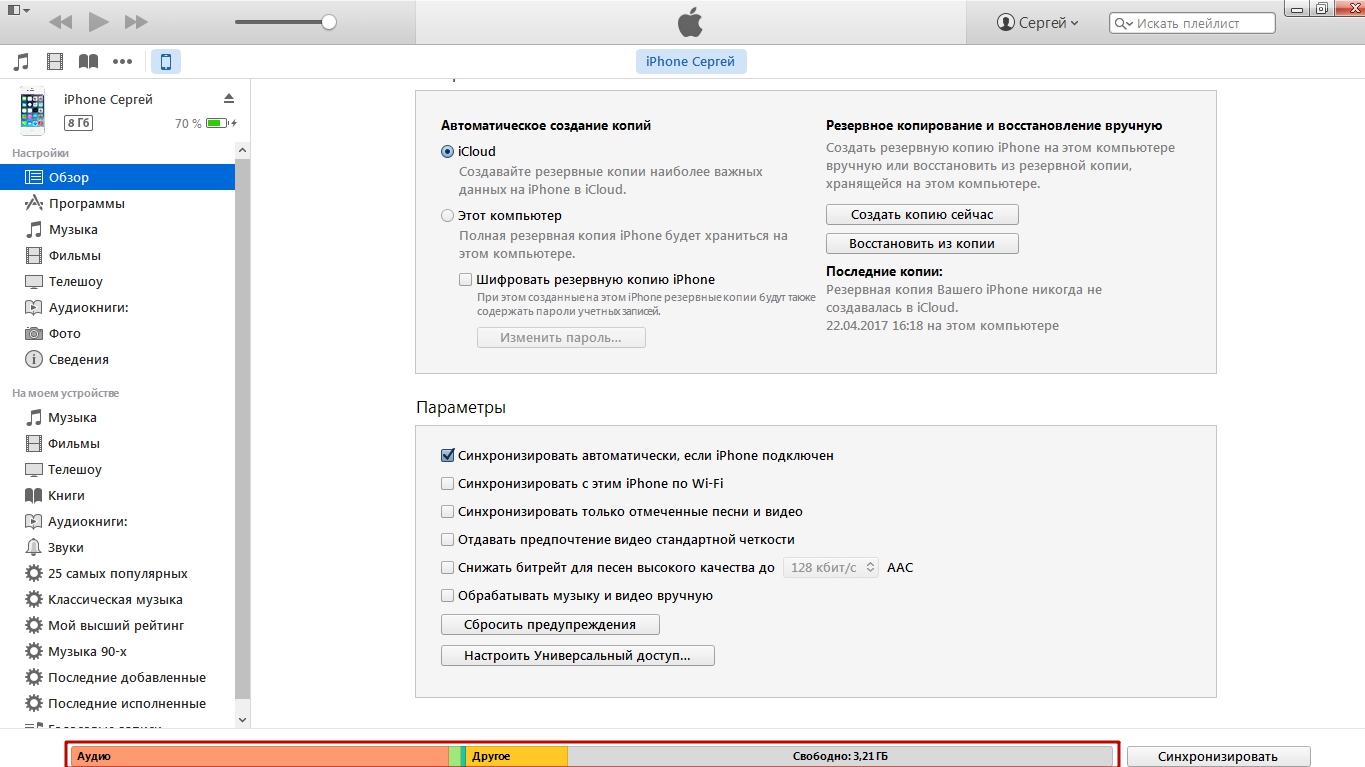This screenshot has width=1365, height=767.
Task: Select Этот компьютер as backup location
Action: (447, 215)
